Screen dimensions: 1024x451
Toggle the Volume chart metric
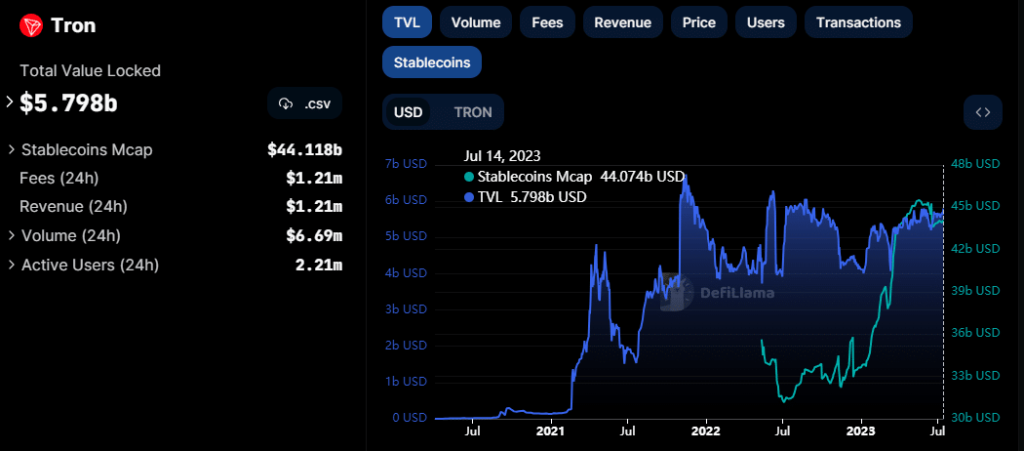coord(476,22)
